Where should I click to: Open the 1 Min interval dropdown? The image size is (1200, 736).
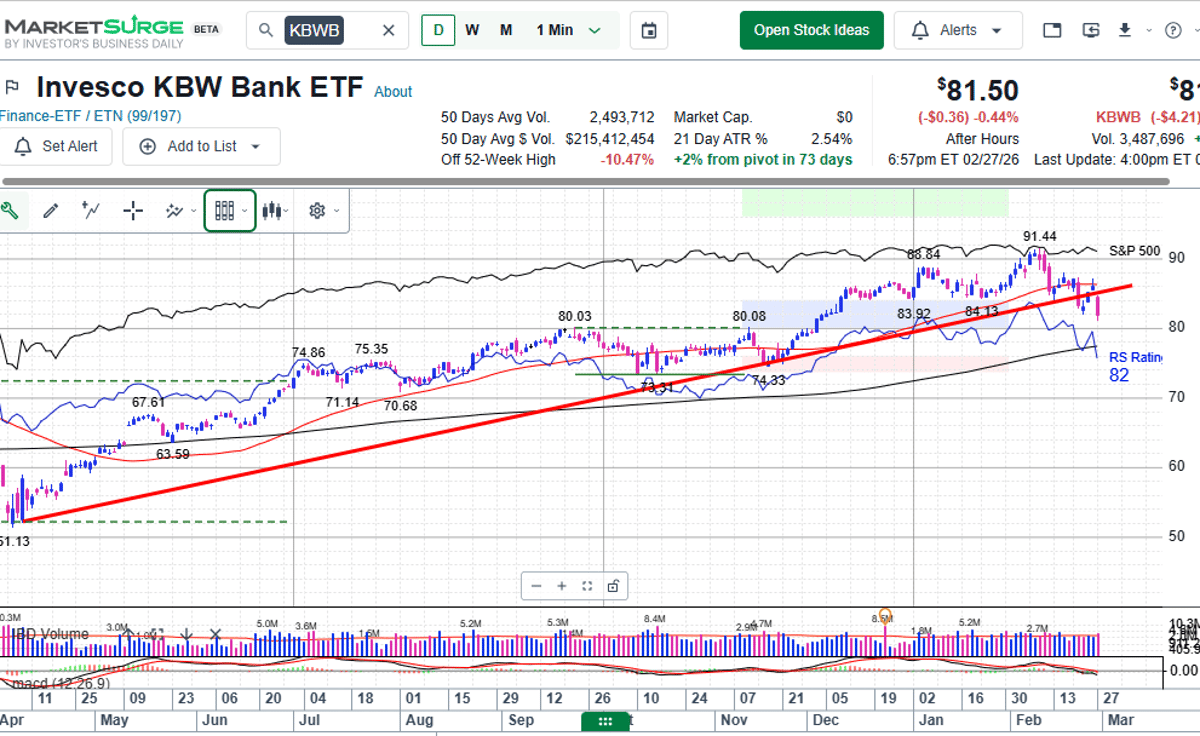click(565, 30)
